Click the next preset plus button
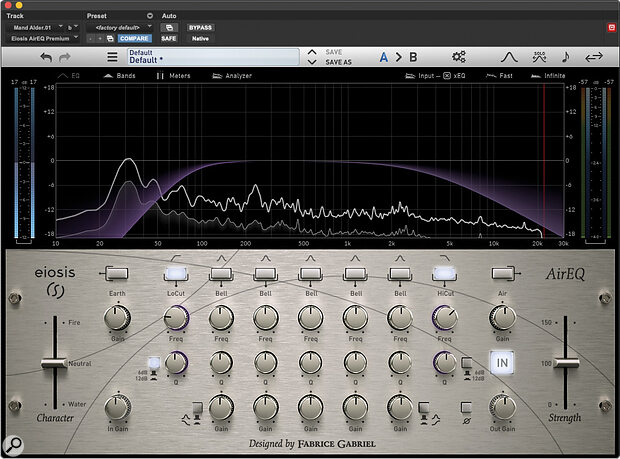 point(100,38)
